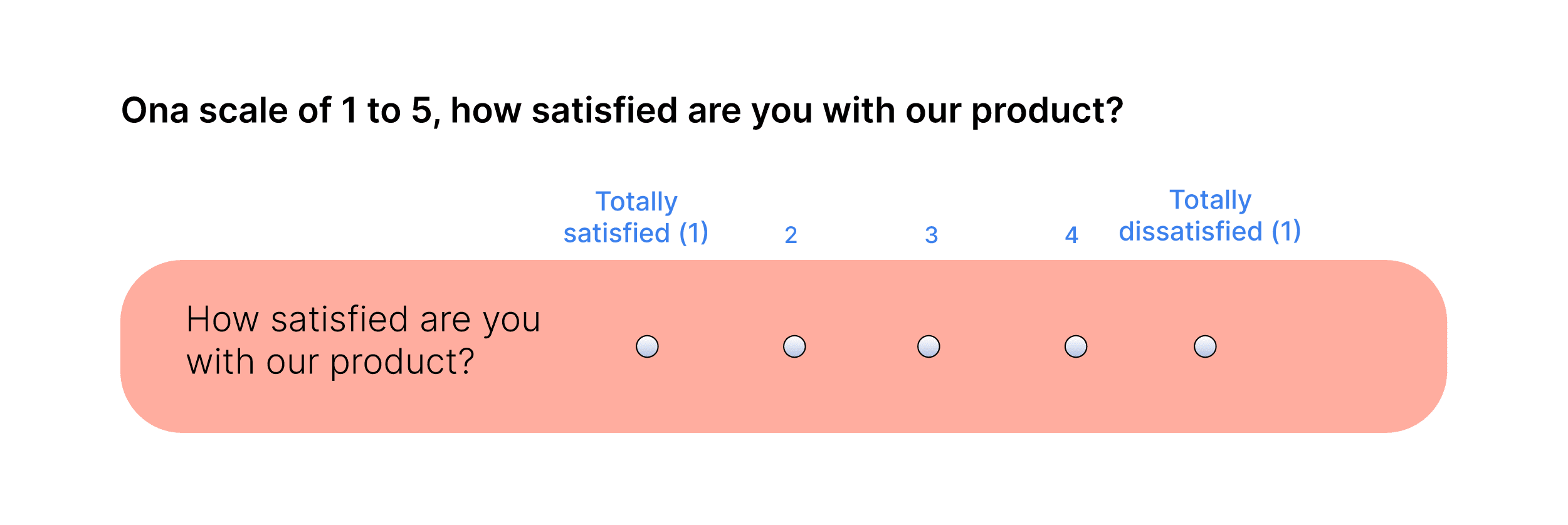
Task: Click the 'Totally satisfied (1)' column header
Action: 637,216
